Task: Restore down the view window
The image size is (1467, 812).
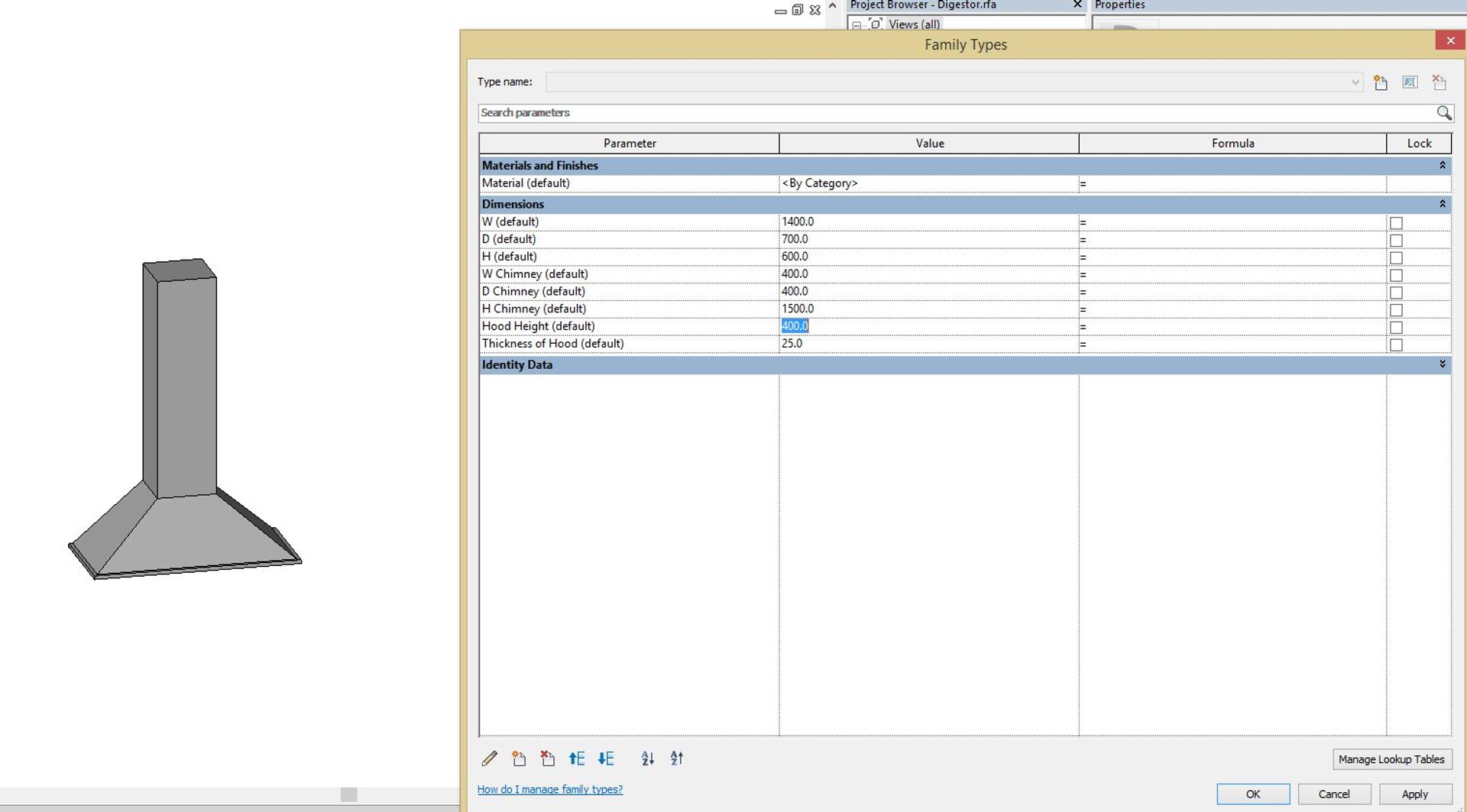Action: click(x=798, y=10)
